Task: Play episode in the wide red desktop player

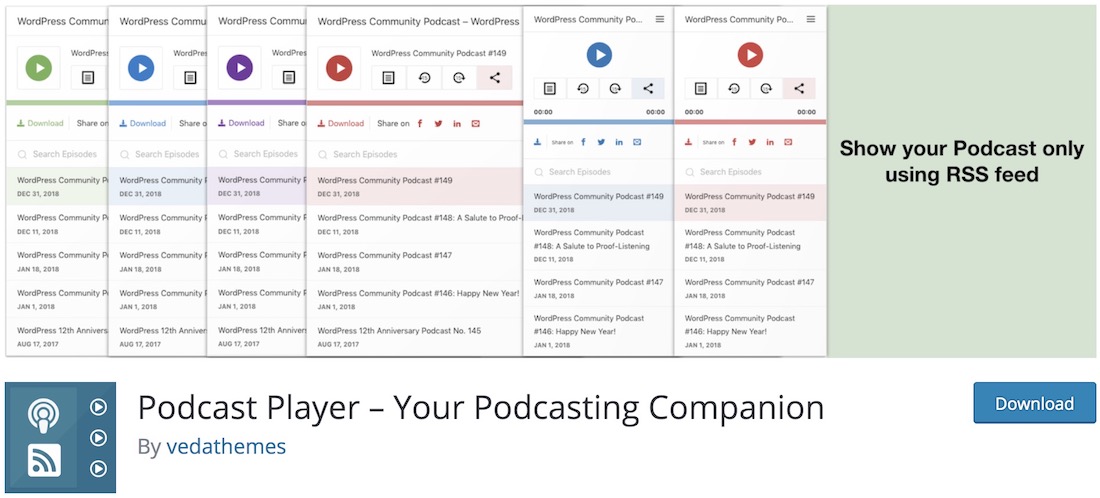Action: pyautogui.click(x=339, y=68)
